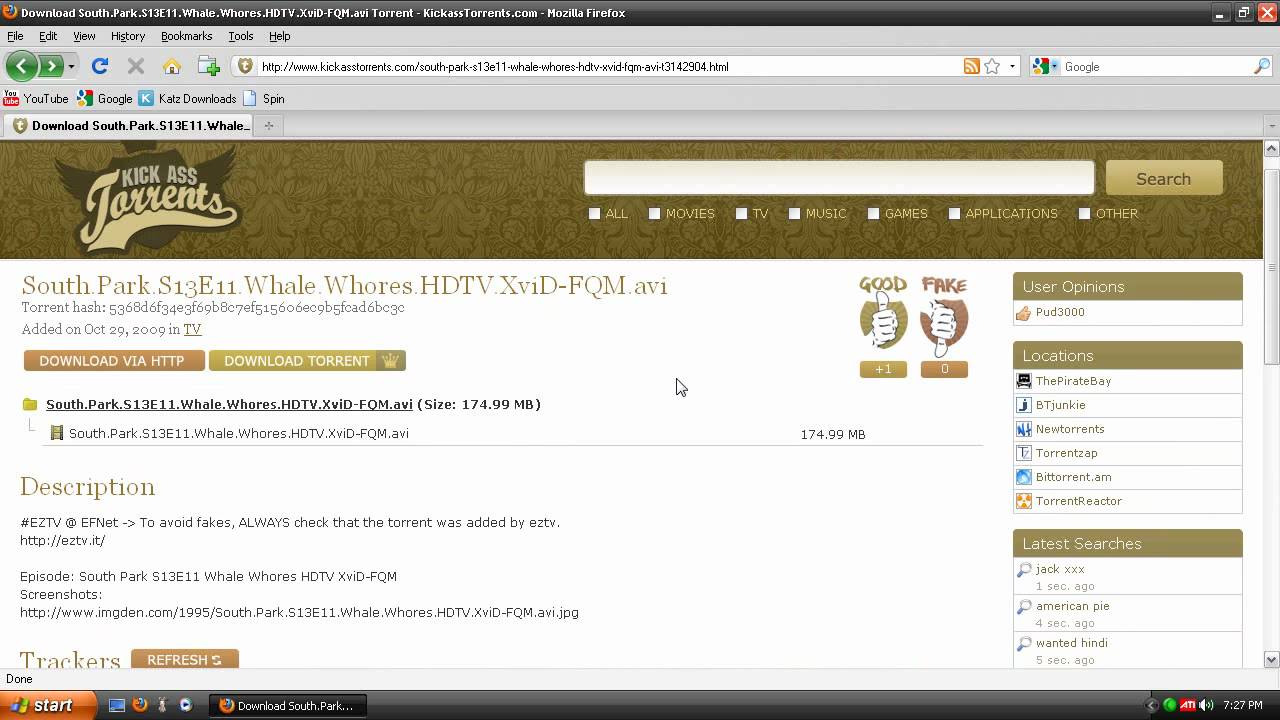Click the Download via HTTP button
This screenshot has width=1280, height=720.
tap(114, 361)
